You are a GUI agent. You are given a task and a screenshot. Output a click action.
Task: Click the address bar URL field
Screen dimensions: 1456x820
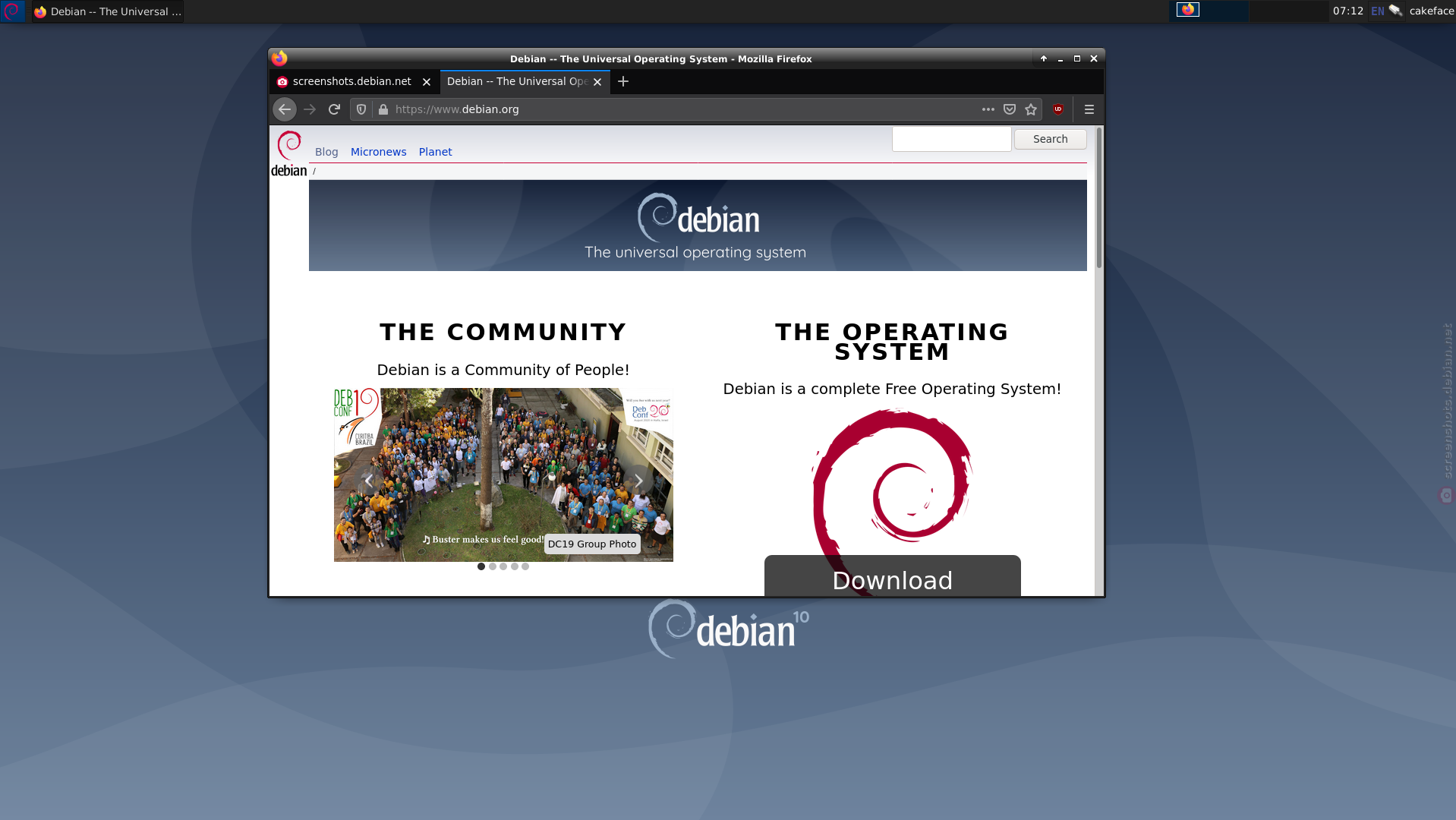click(x=683, y=109)
